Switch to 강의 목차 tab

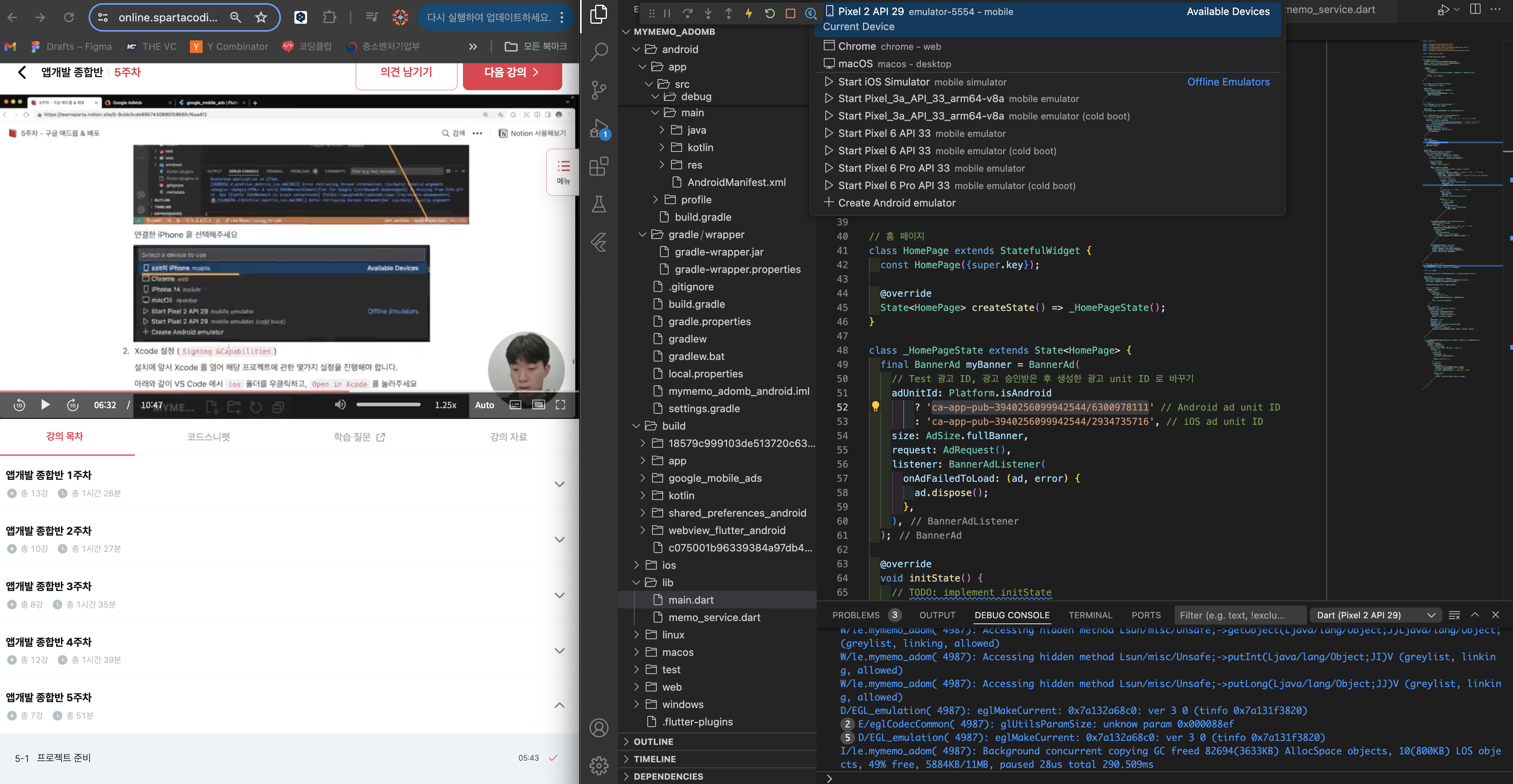pos(64,436)
